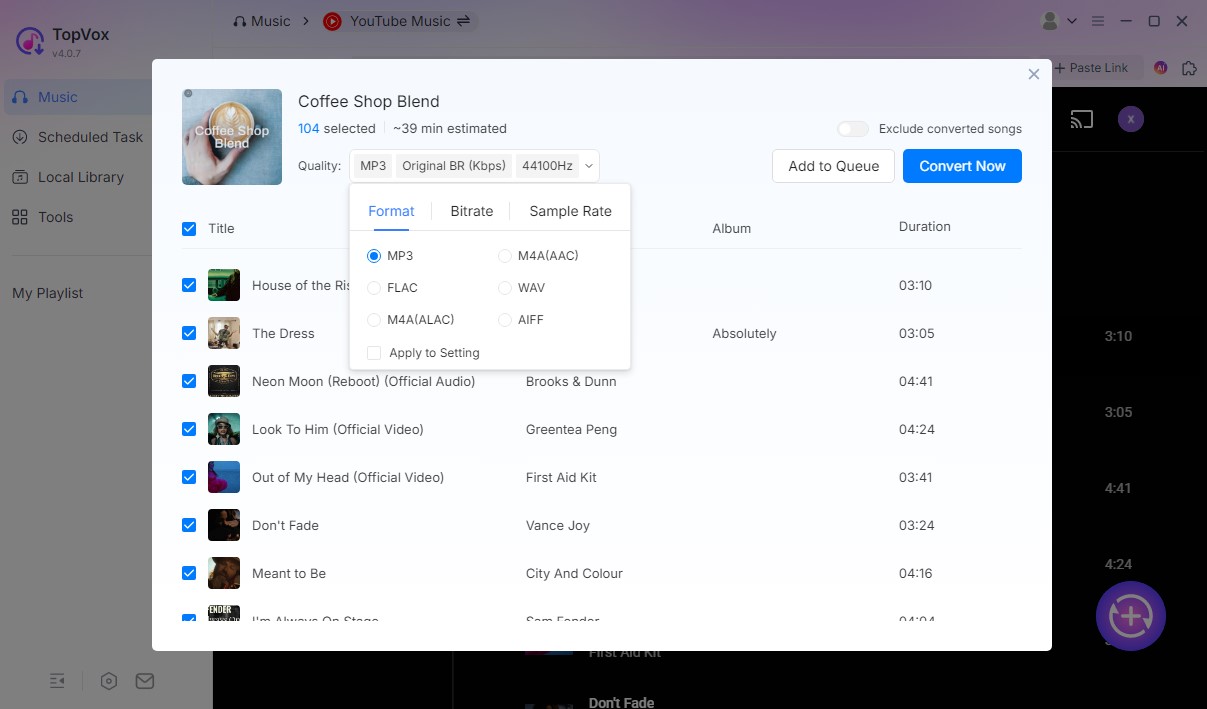Open settings via the gear icon
This screenshot has height=709, width=1207.
click(x=108, y=680)
